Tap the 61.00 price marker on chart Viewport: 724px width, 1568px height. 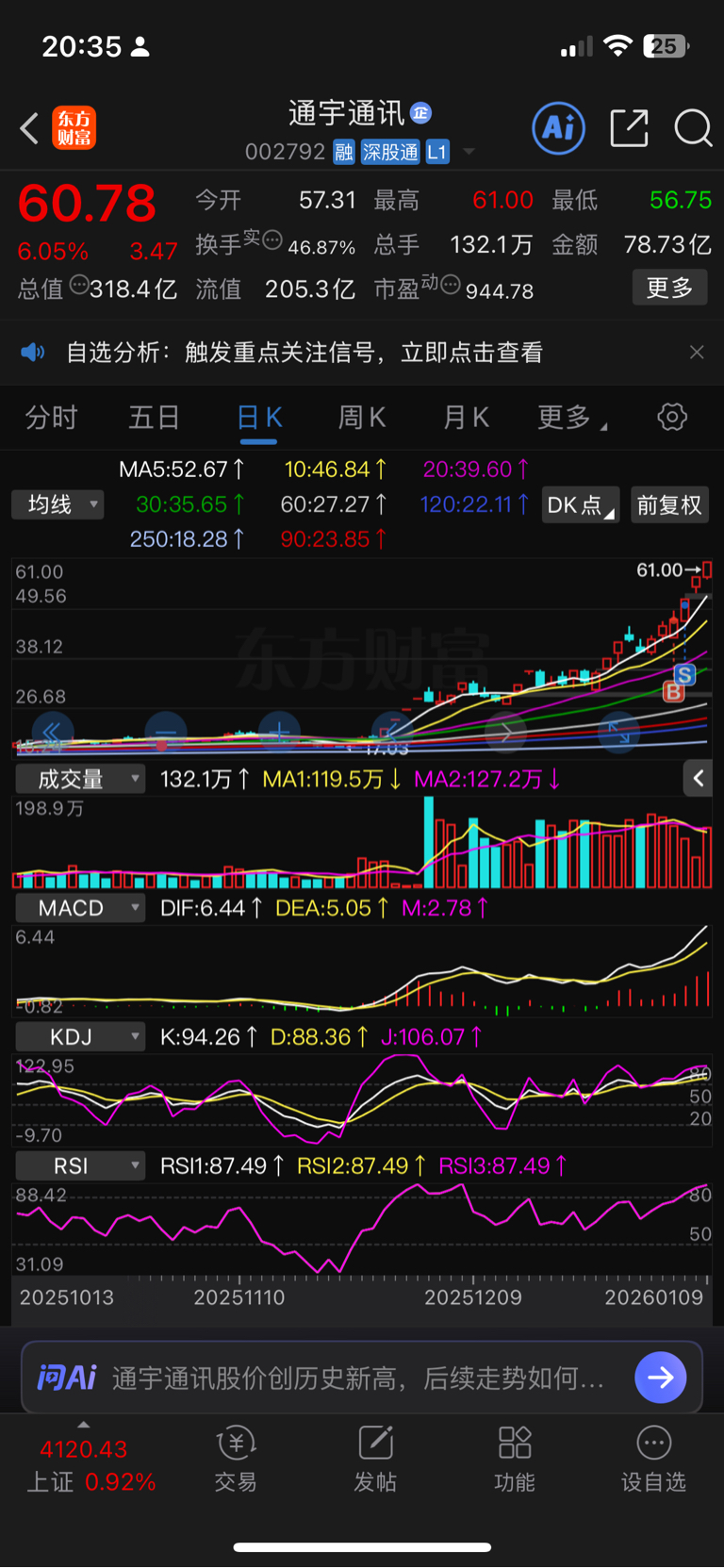(660, 570)
